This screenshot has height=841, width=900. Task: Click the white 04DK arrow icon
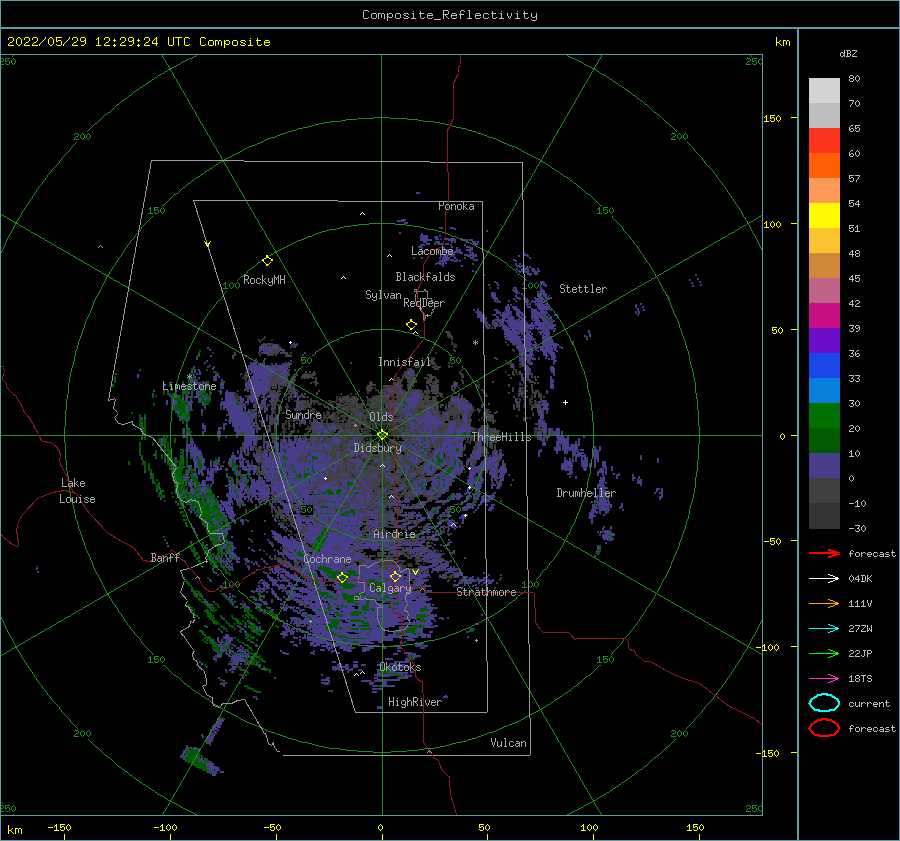(x=824, y=579)
